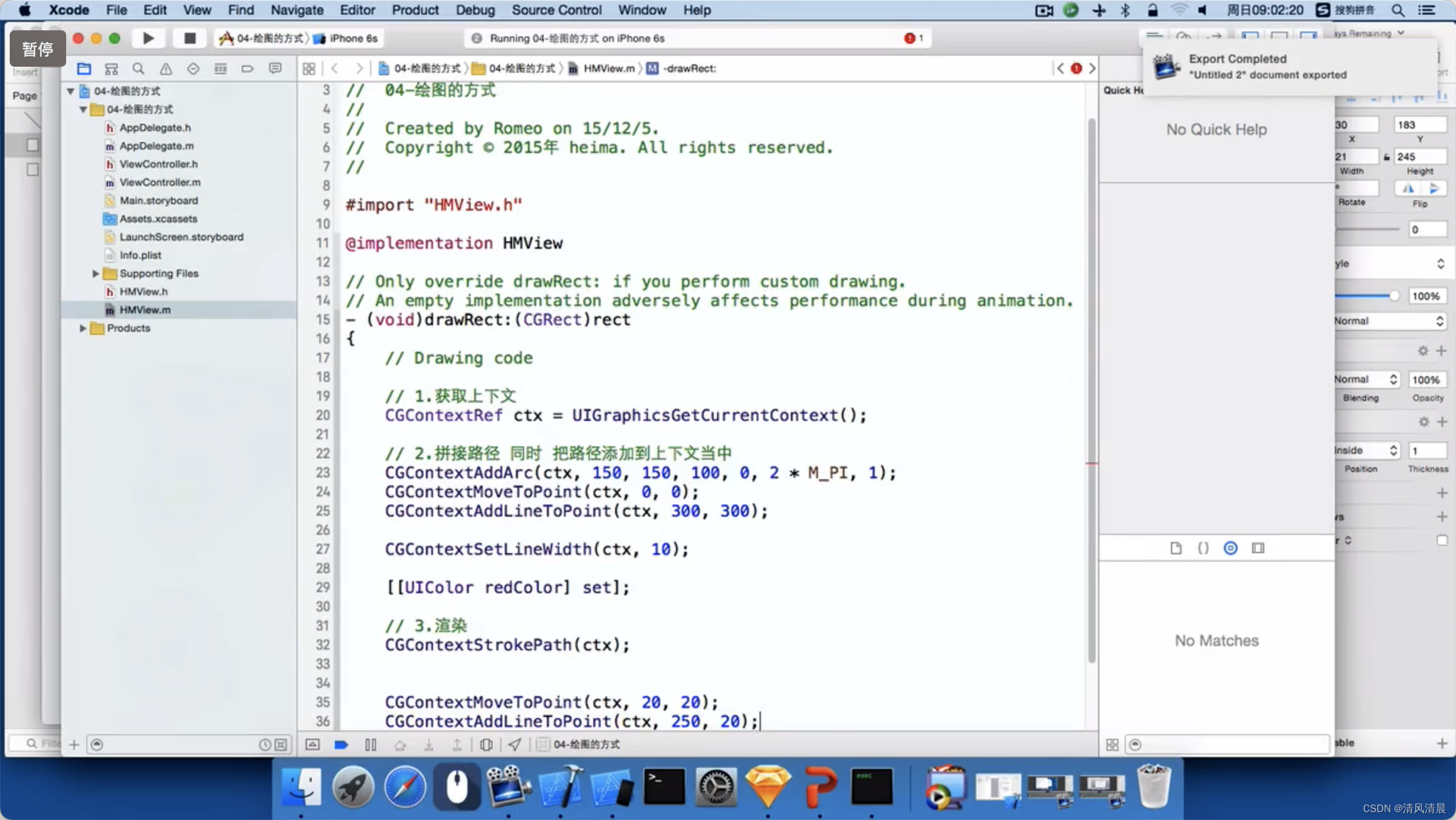Viewport: 1456px width, 820px height.
Task: Open Normal blending dropdown in background window
Action: pyautogui.click(x=1366, y=379)
